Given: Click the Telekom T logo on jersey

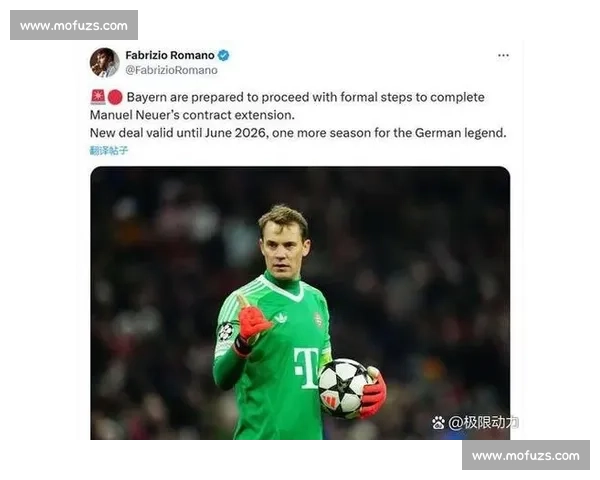Looking at the screenshot, I should (x=306, y=368).
